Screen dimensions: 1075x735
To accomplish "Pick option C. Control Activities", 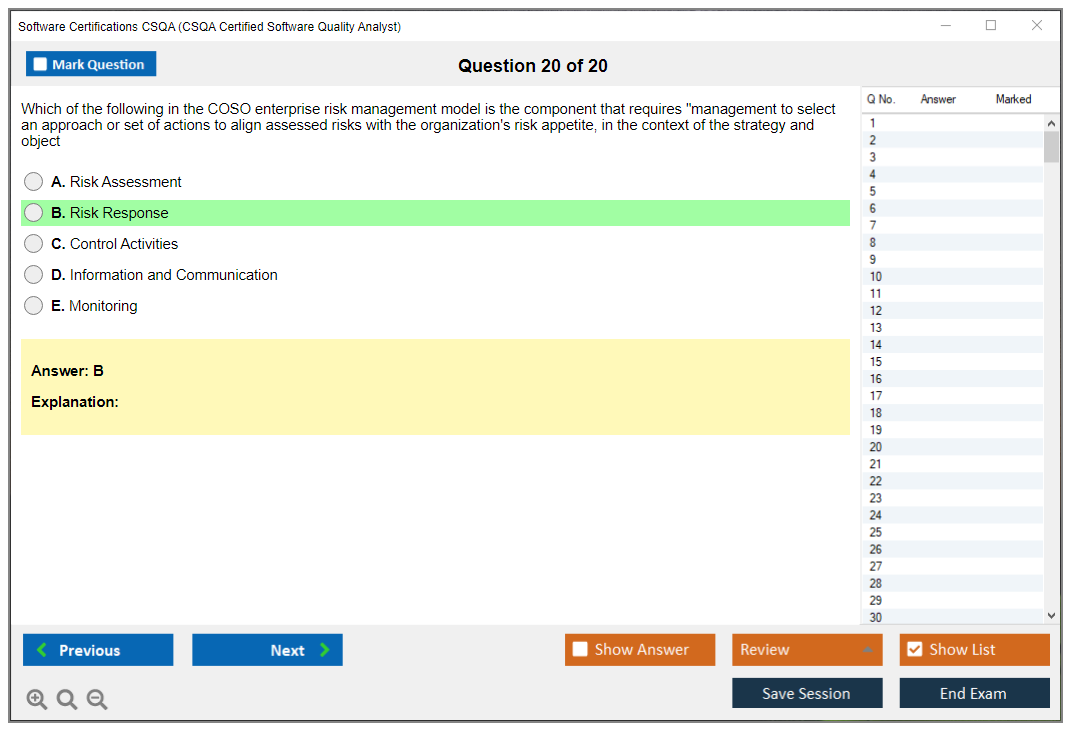I will [x=34, y=244].
